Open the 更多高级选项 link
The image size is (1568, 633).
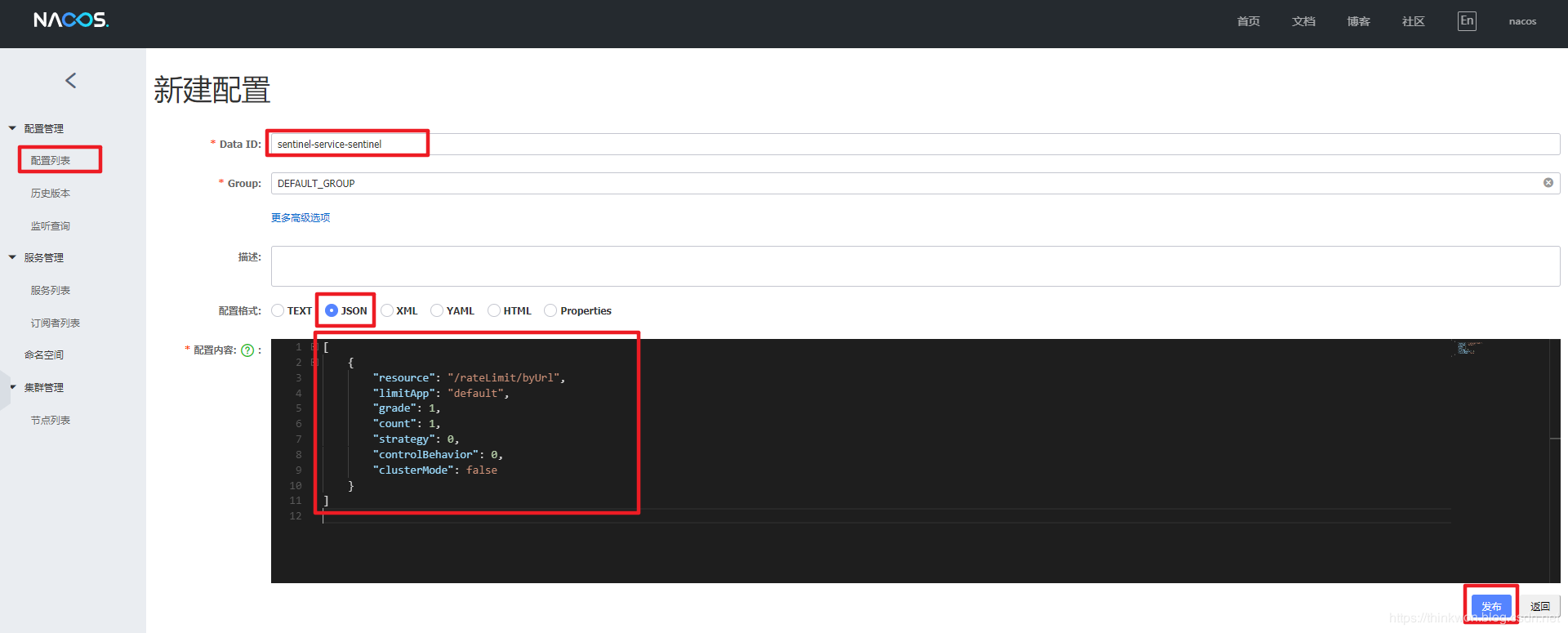(301, 217)
